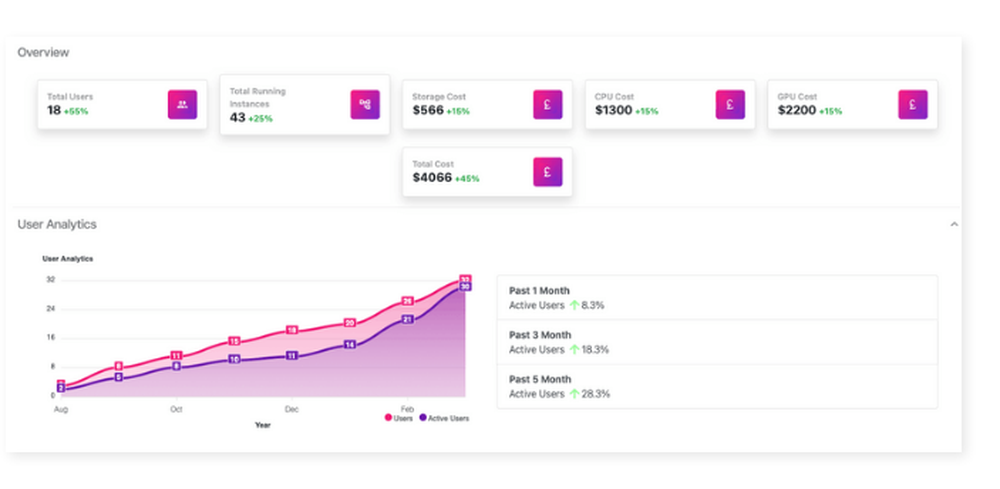The width and height of the screenshot is (1000, 489).
Task: Collapse the User Analytics section
Action: coord(954,224)
